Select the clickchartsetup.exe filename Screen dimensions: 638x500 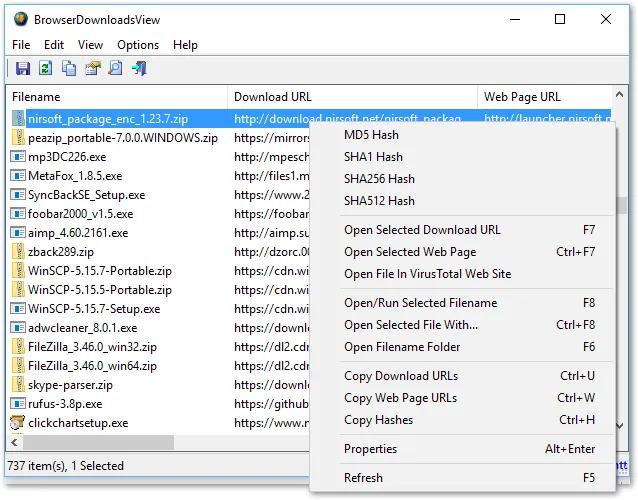point(78,423)
